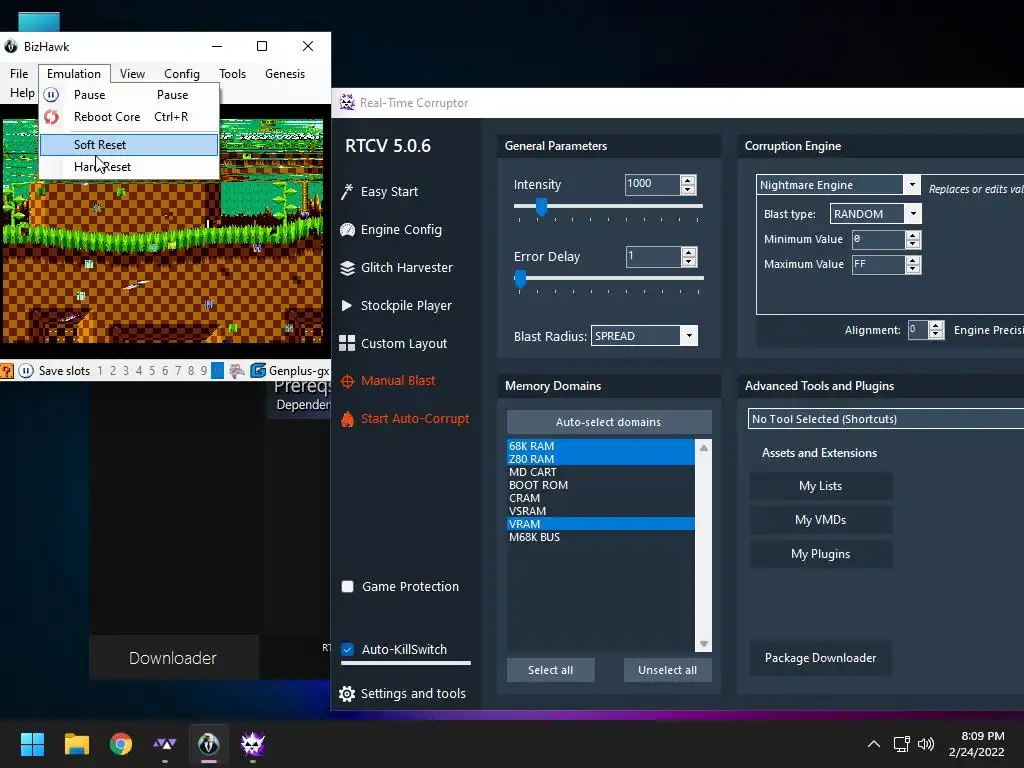Select save slot 1 in BizHawk
Viewport: 1024px width, 768px height.
(x=100, y=371)
